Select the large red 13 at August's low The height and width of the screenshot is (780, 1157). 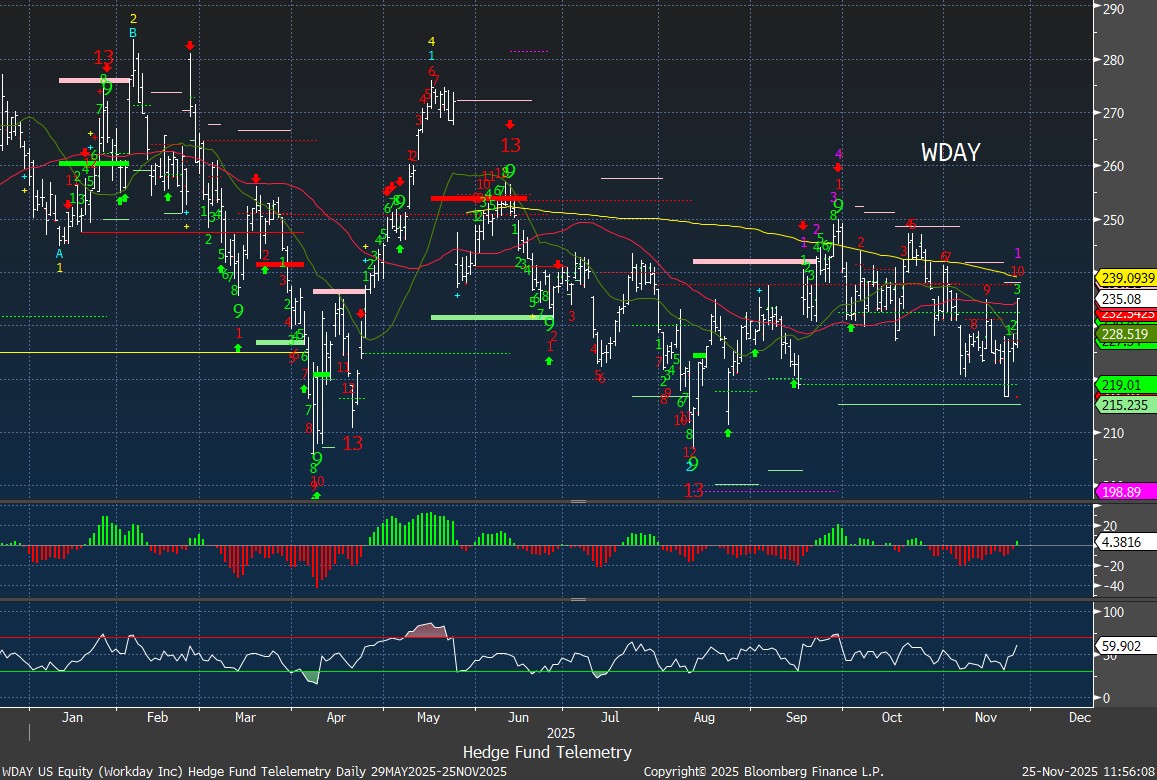point(693,490)
